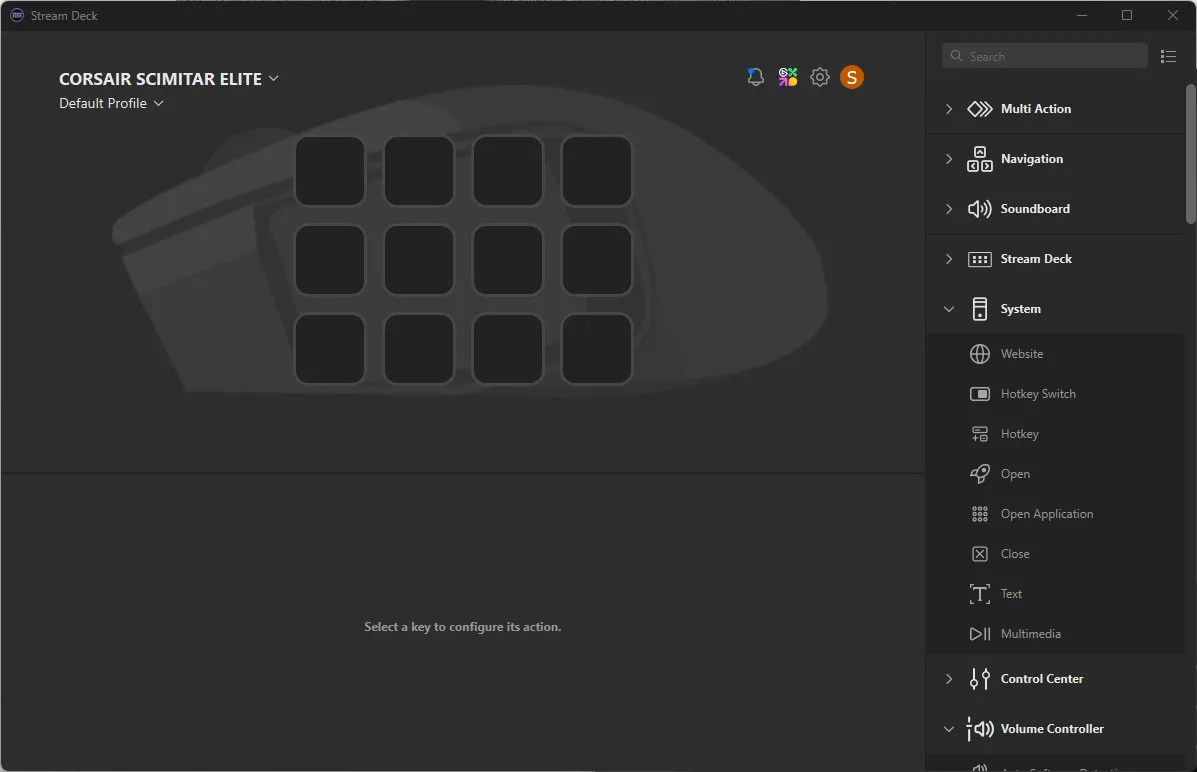Minimize the Stream Deck window

[1082, 15]
